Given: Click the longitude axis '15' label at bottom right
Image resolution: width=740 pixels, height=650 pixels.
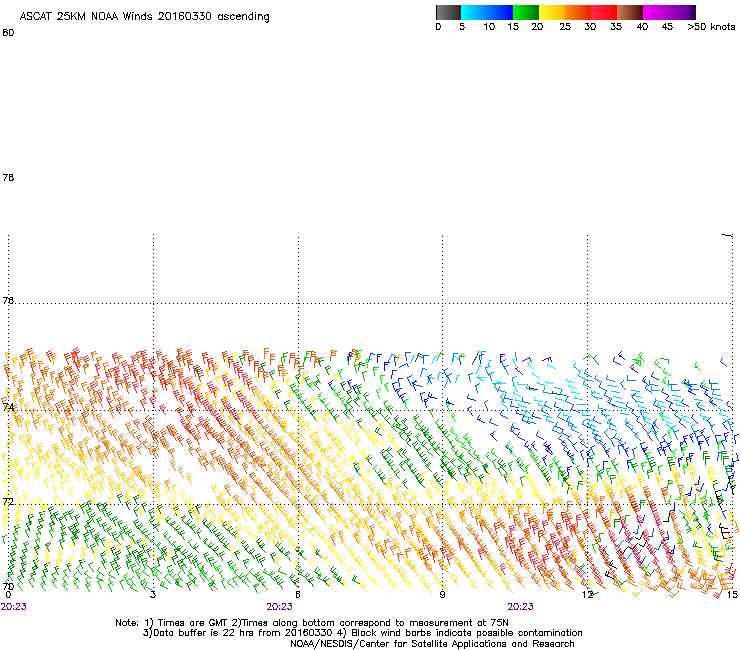Looking at the screenshot, I should tap(732, 595).
